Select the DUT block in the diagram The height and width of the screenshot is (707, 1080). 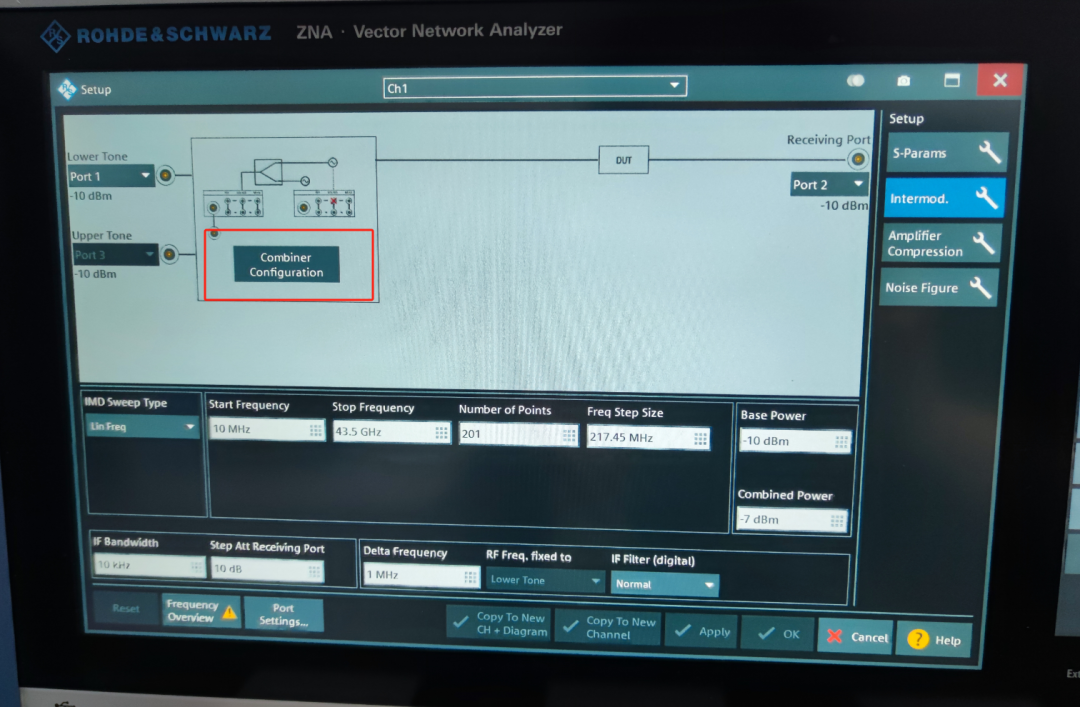click(x=623, y=160)
